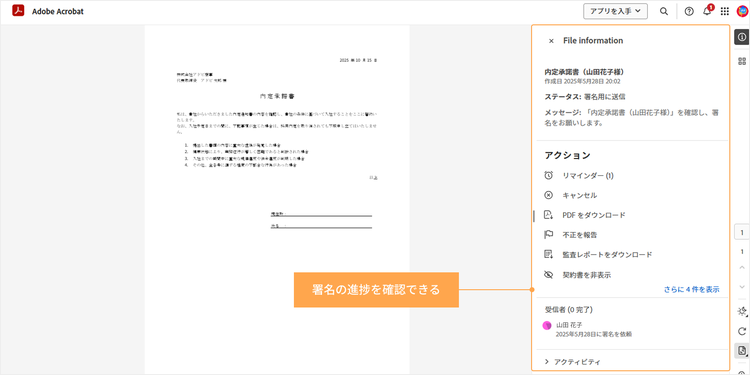This screenshot has height=375, width=750.
Task: Open the four-squares tools icon in right rail
Action: point(742,61)
